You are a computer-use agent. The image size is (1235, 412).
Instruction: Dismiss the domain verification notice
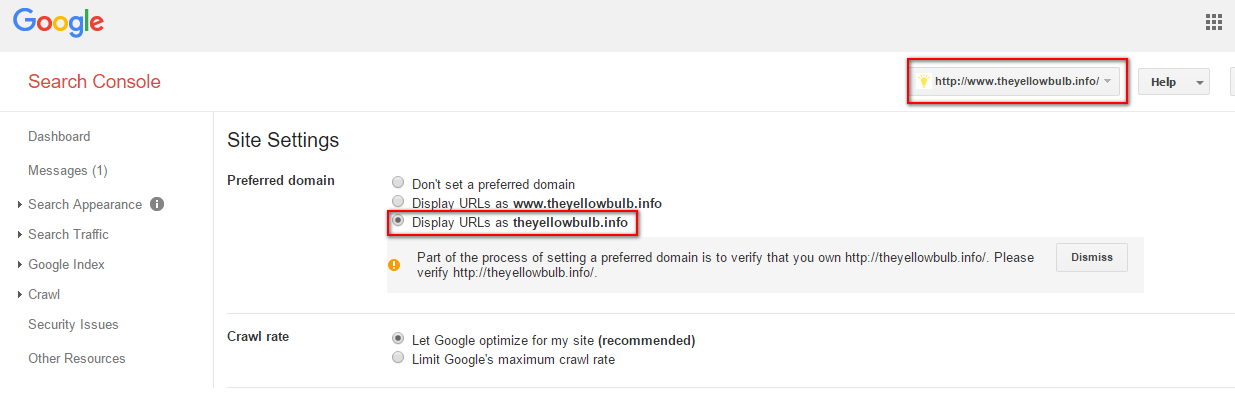tap(1091, 257)
